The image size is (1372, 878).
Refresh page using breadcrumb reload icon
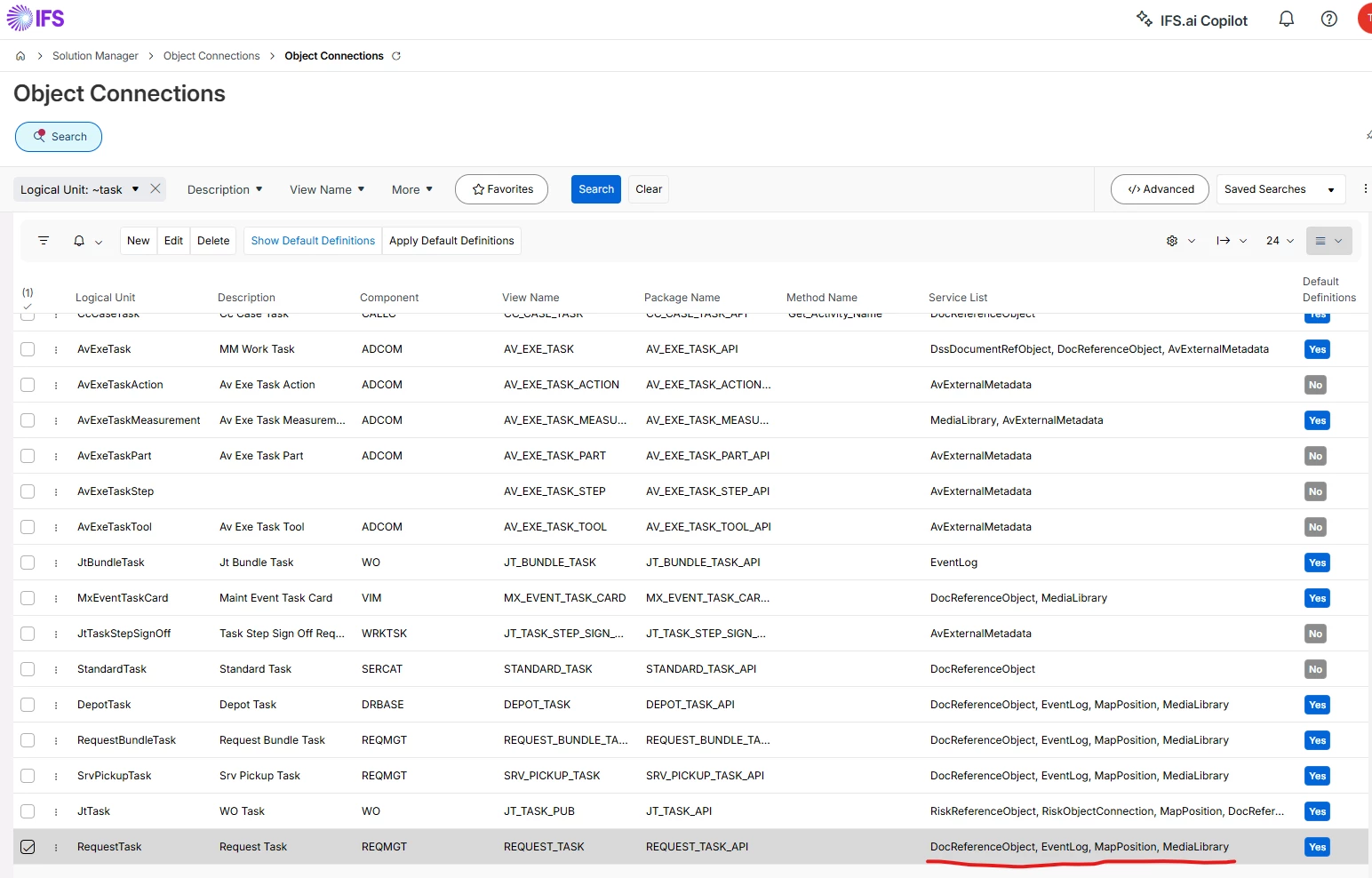396,56
